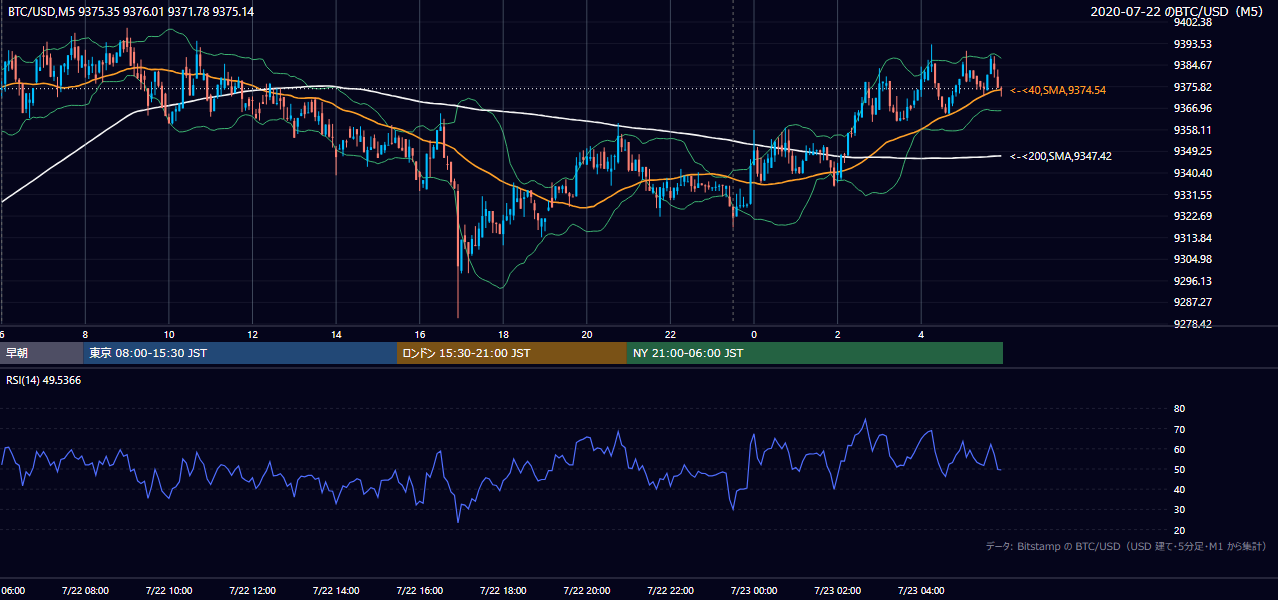Select the 早朝 session bar
The width and height of the screenshot is (1278, 600).
click(x=41, y=353)
